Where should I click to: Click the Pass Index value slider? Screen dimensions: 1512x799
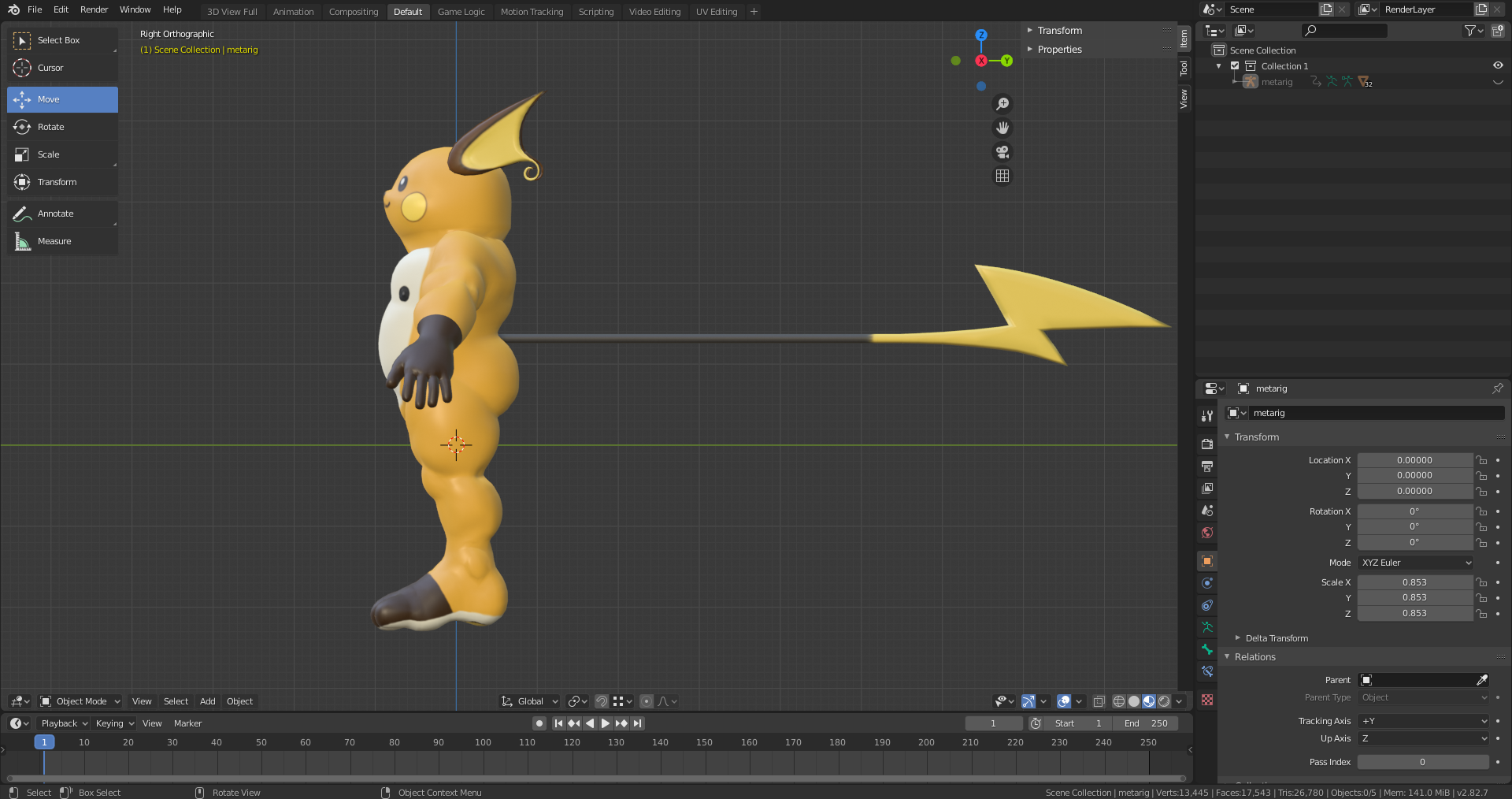coord(1422,762)
